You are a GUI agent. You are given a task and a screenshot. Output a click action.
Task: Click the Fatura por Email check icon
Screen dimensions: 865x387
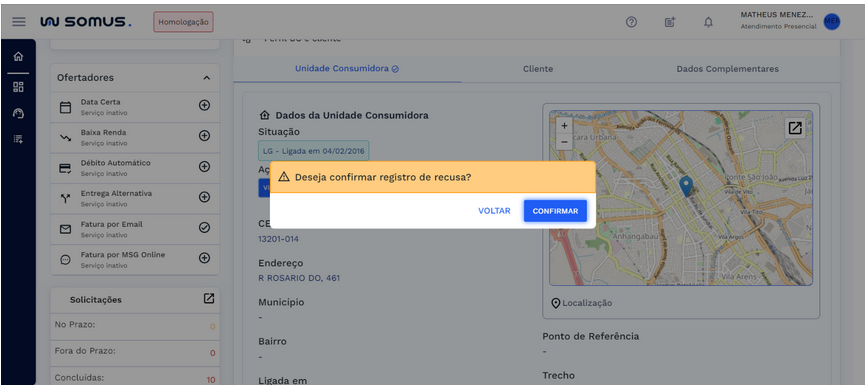[204, 227]
